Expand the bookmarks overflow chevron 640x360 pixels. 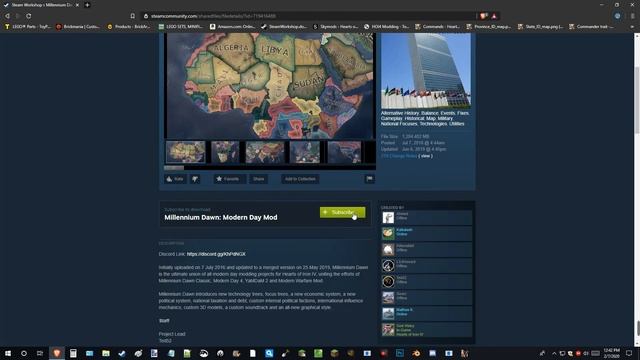[x=632, y=27]
